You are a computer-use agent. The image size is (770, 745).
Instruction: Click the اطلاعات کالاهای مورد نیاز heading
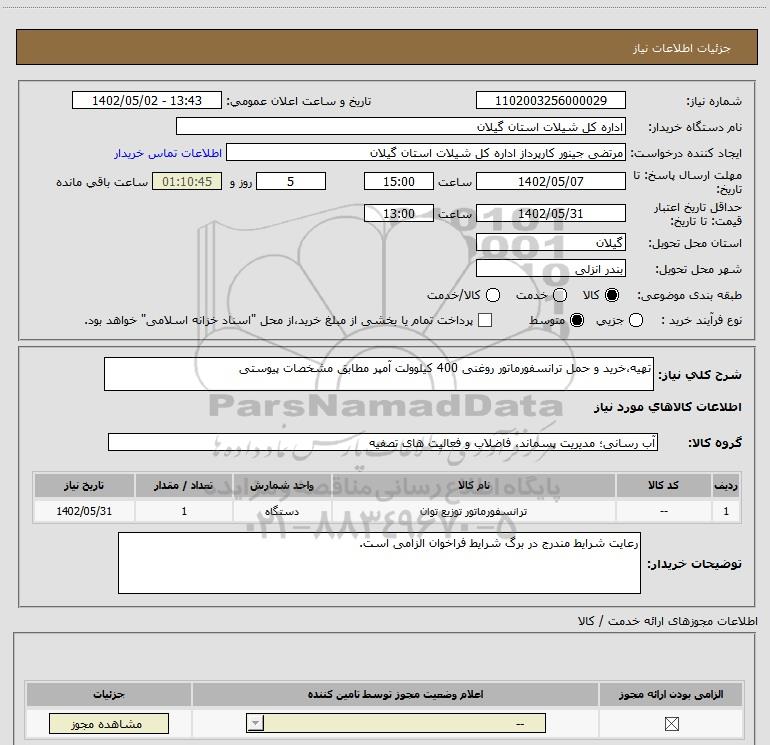(667, 407)
